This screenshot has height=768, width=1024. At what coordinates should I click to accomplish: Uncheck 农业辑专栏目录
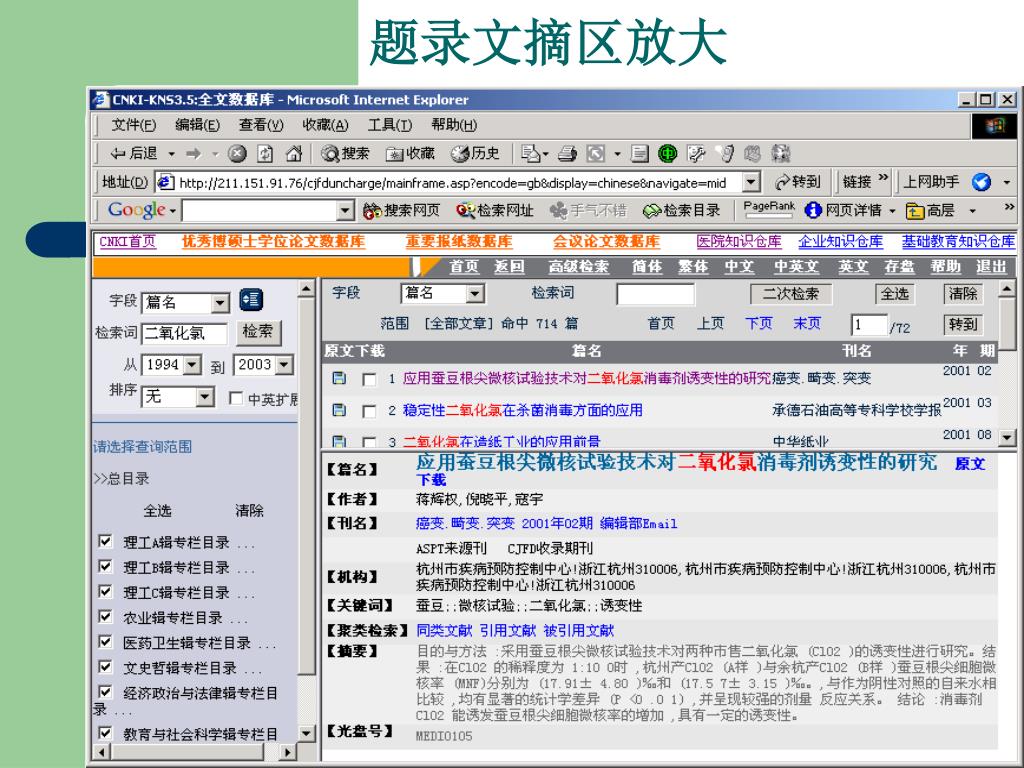[x=104, y=616]
